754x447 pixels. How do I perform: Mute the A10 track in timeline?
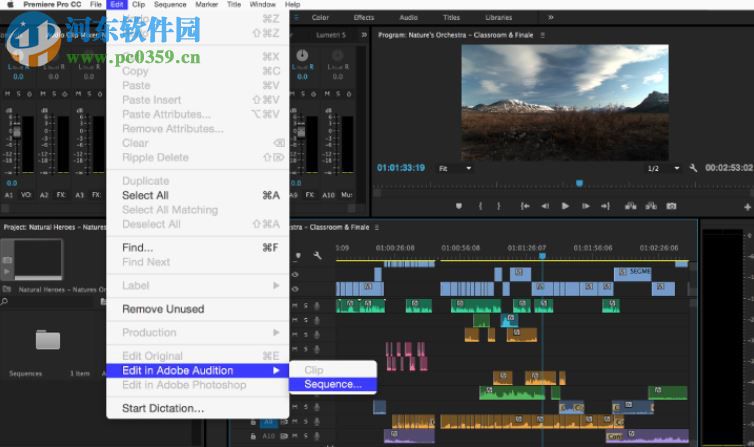[295, 436]
